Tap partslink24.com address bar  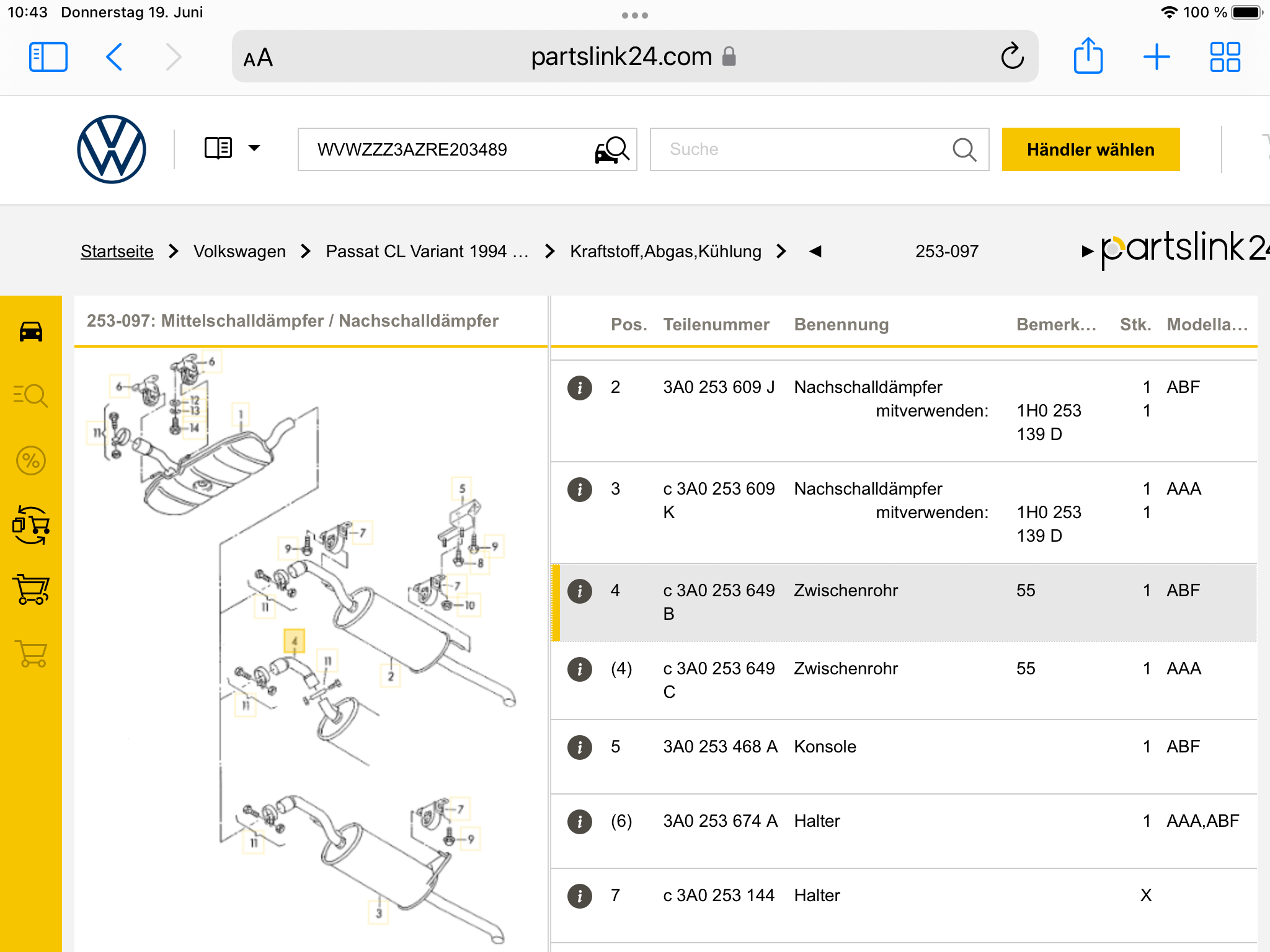(635, 56)
